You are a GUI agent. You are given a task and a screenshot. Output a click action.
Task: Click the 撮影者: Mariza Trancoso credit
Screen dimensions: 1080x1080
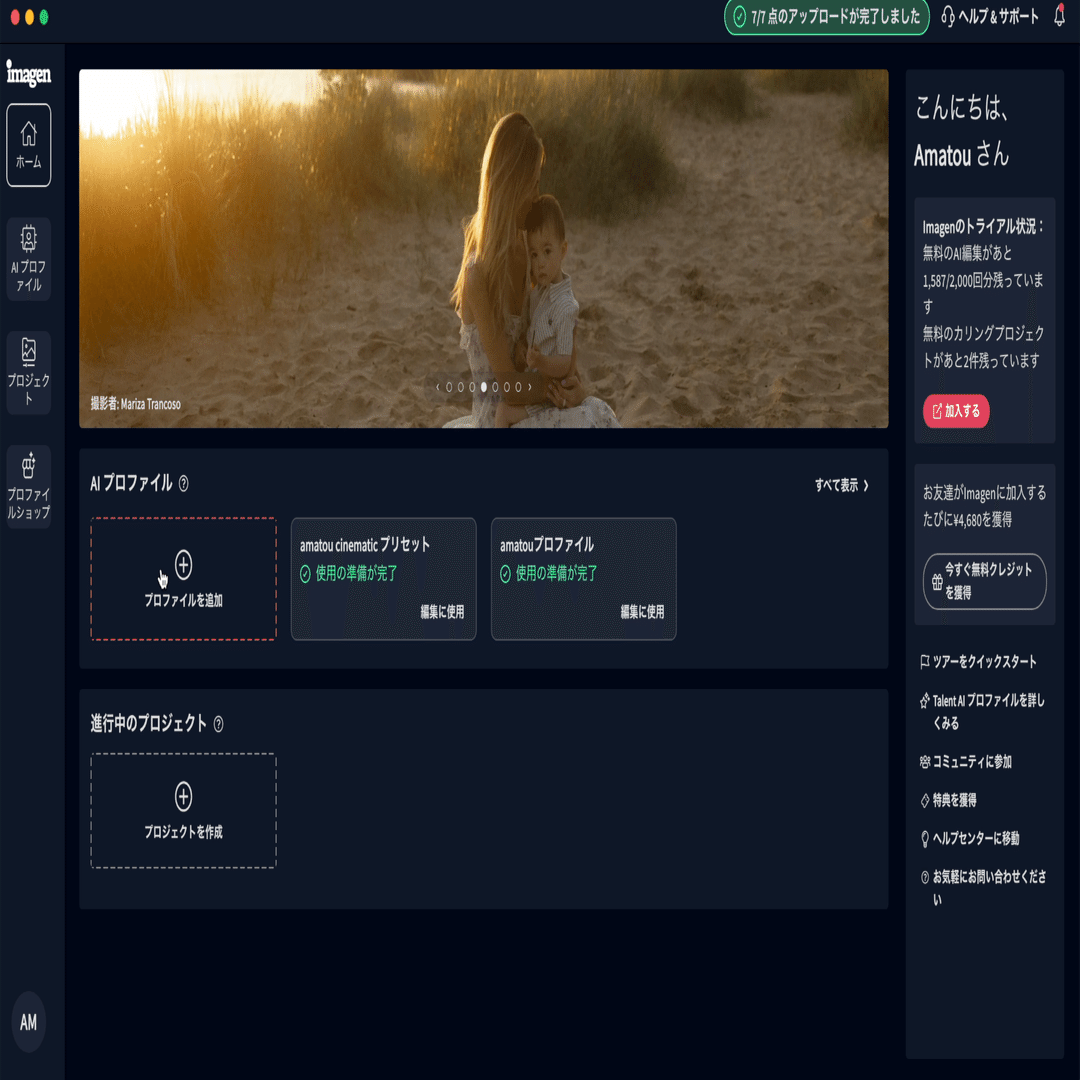pyautogui.click(x=136, y=404)
